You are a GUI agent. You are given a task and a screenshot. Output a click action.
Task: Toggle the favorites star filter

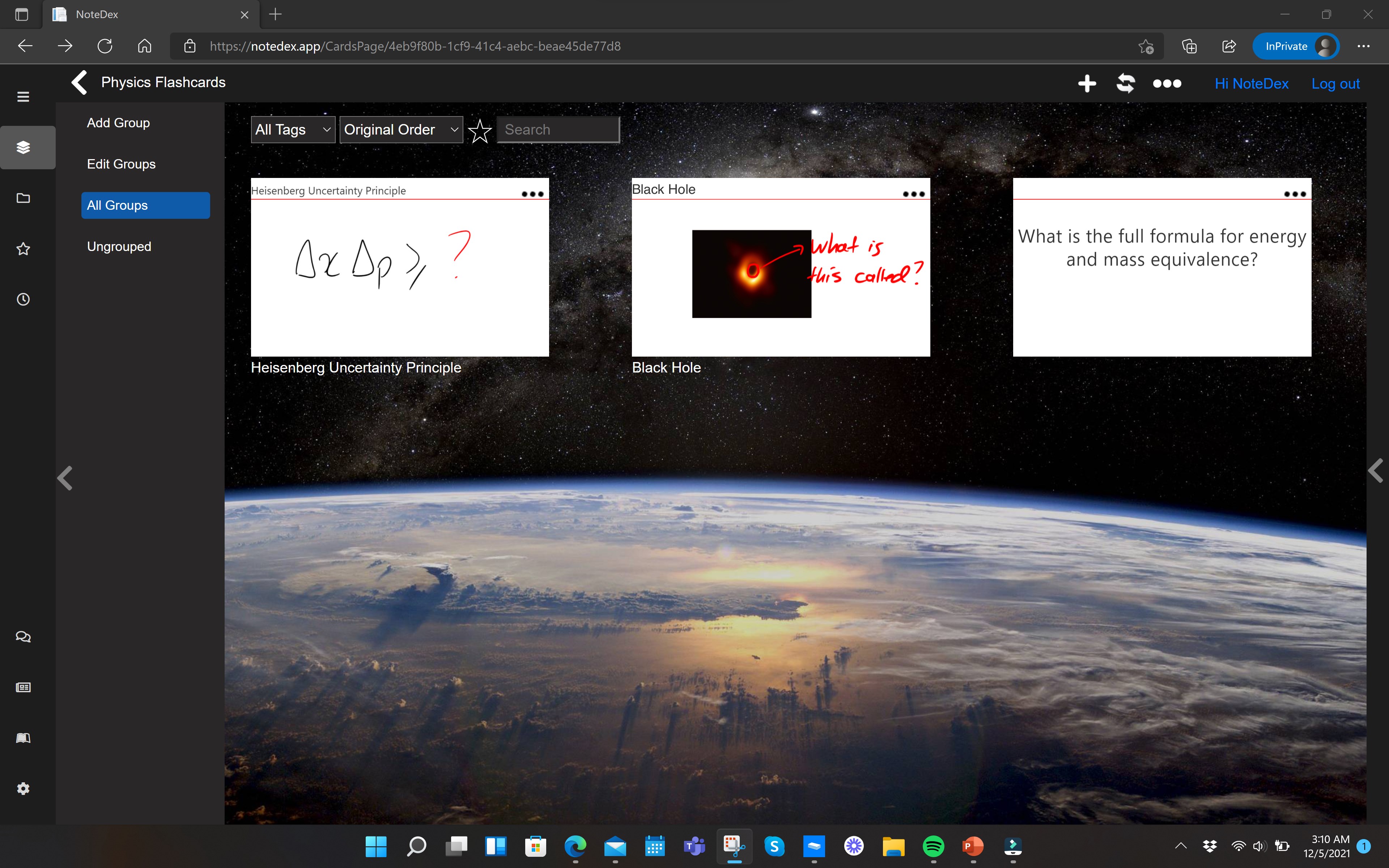click(480, 131)
